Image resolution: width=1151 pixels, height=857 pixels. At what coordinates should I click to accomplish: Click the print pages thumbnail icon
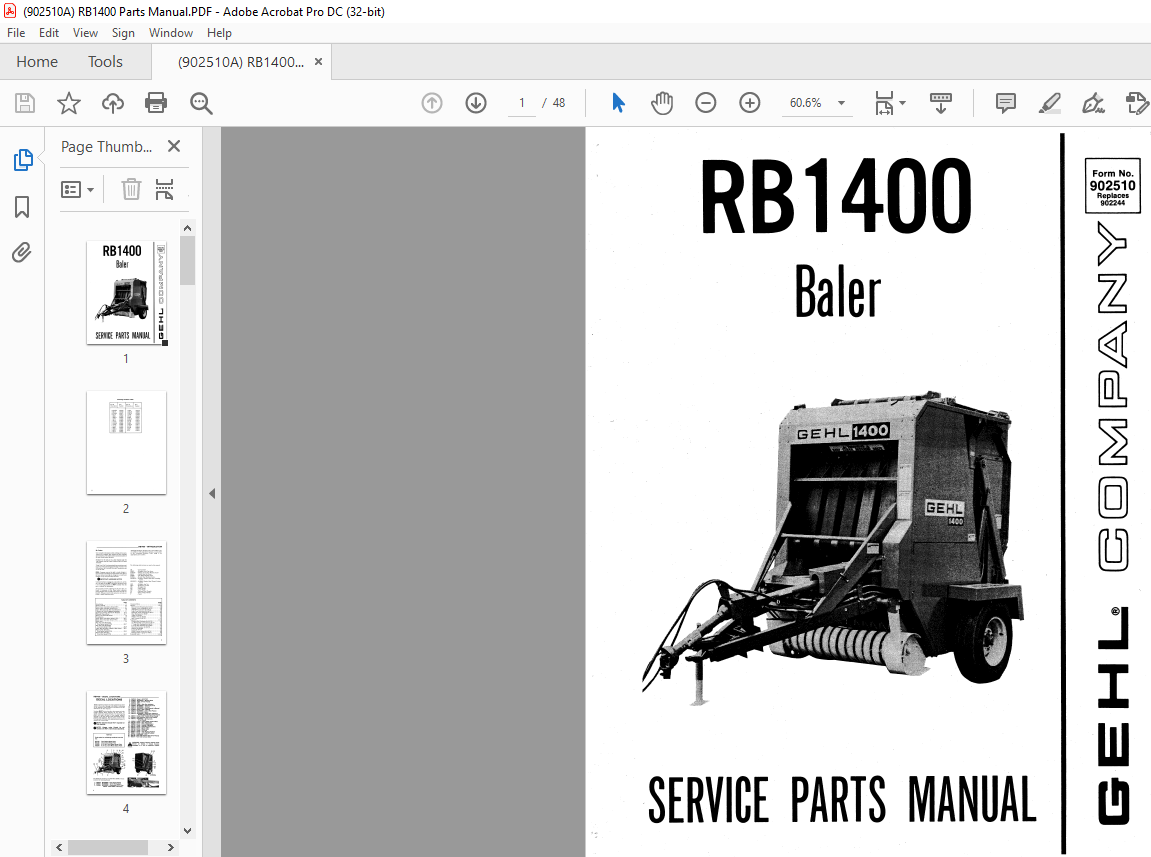164,189
